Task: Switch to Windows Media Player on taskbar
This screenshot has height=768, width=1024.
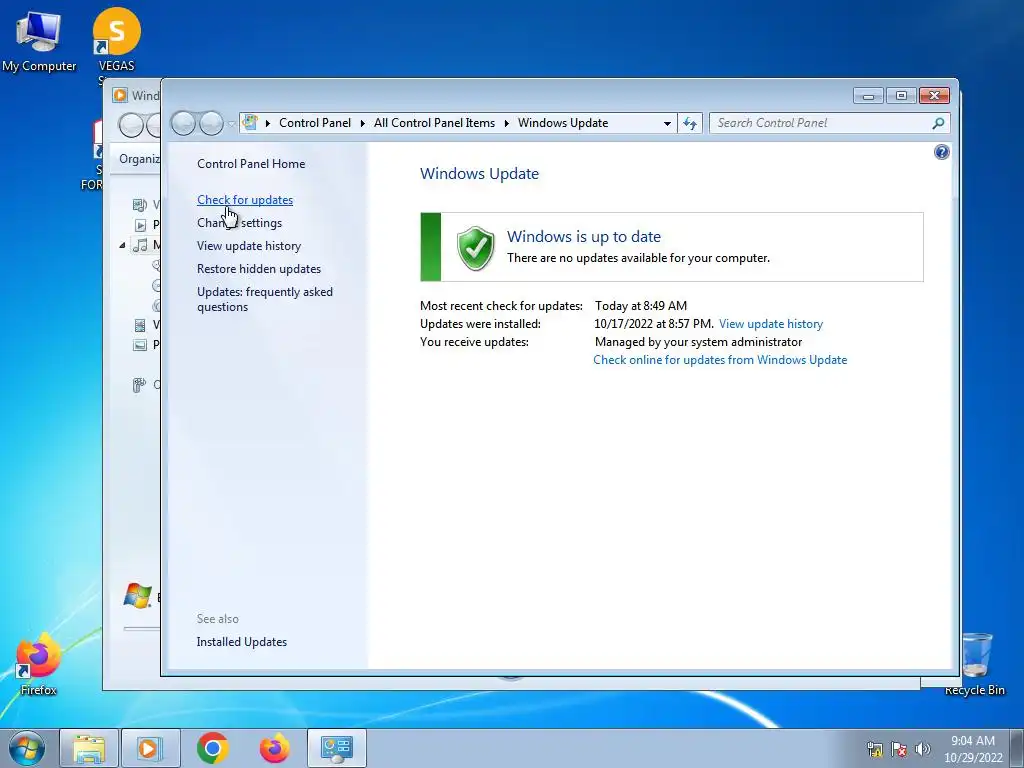Action: (150, 748)
